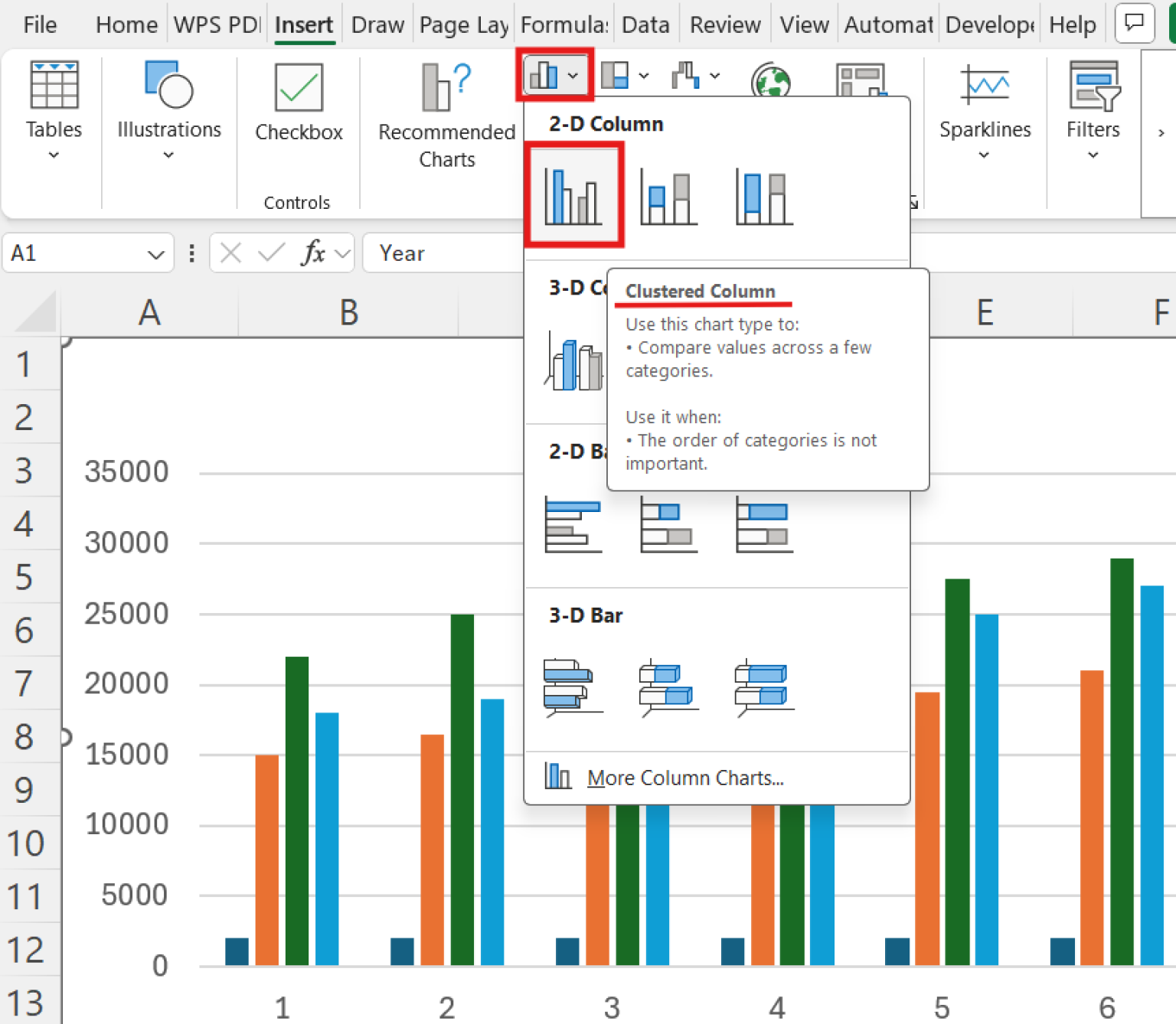
Task: Select More Column Charts option
Action: point(685,778)
